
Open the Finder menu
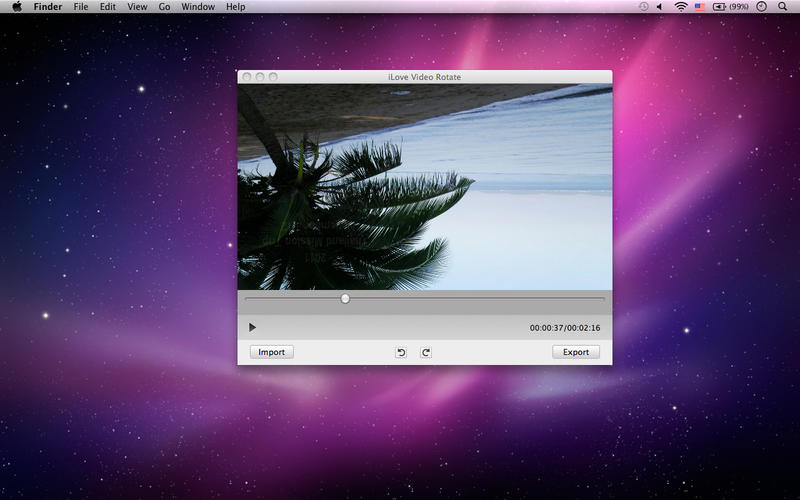pyautogui.click(x=48, y=7)
